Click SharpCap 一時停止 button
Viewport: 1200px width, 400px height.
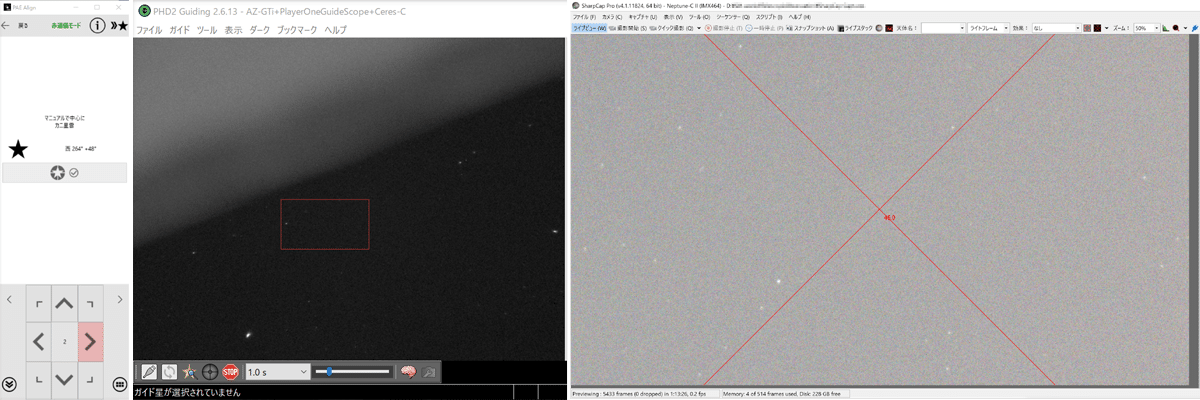pos(765,28)
